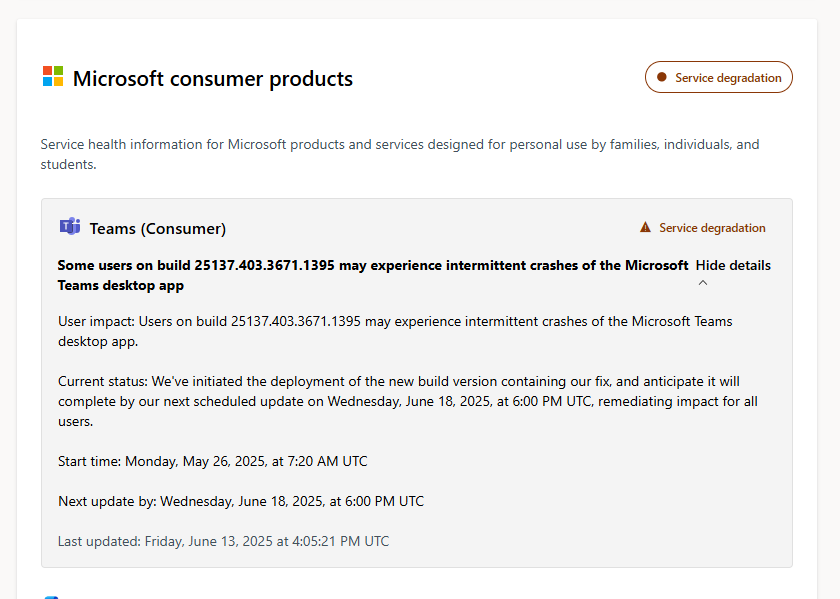The height and width of the screenshot is (599, 840).
Task: Click the Next update by line
Action: coord(240,501)
